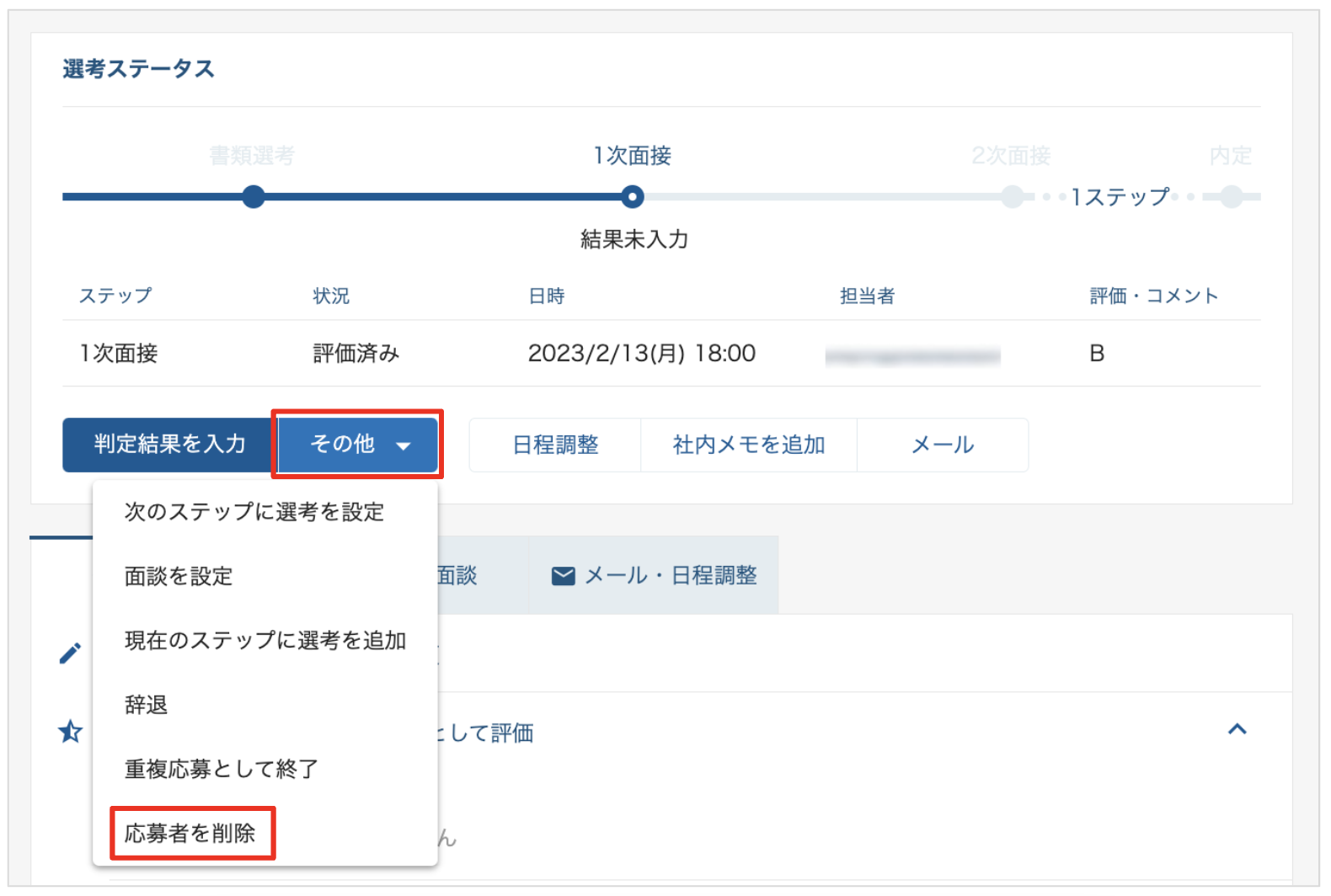Click the blurred 担当者 name cell

point(913,356)
